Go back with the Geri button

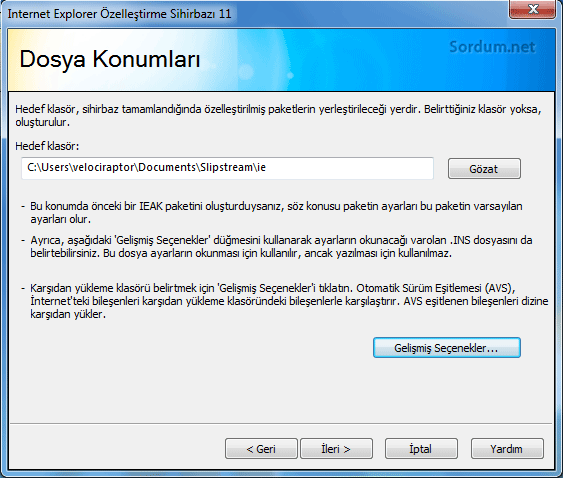coord(261,449)
